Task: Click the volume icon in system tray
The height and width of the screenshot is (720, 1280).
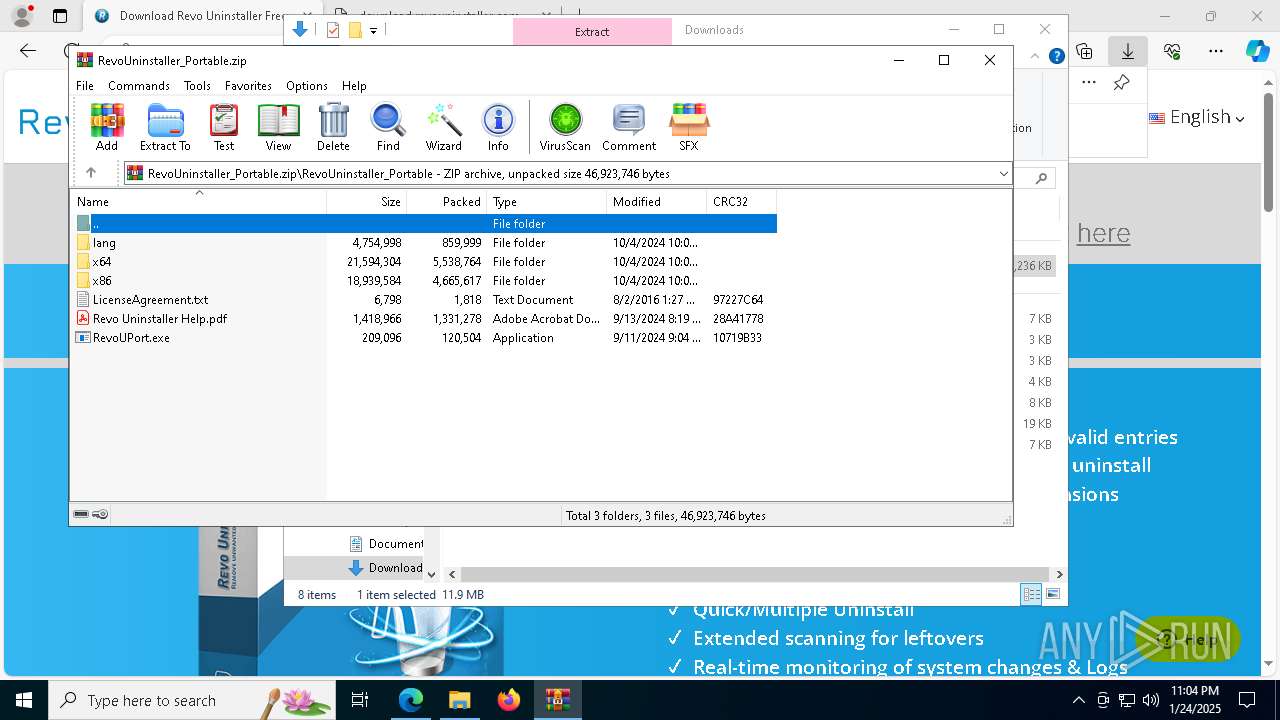Action: click(1150, 700)
